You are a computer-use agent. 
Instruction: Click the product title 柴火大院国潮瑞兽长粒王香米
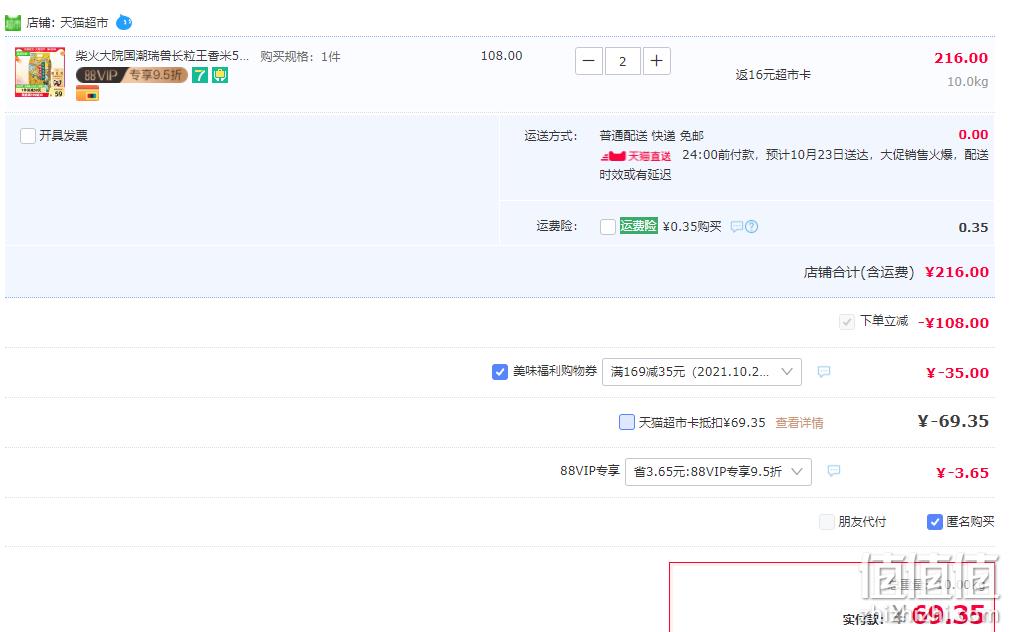pyautogui.click(x=162, y=56)
